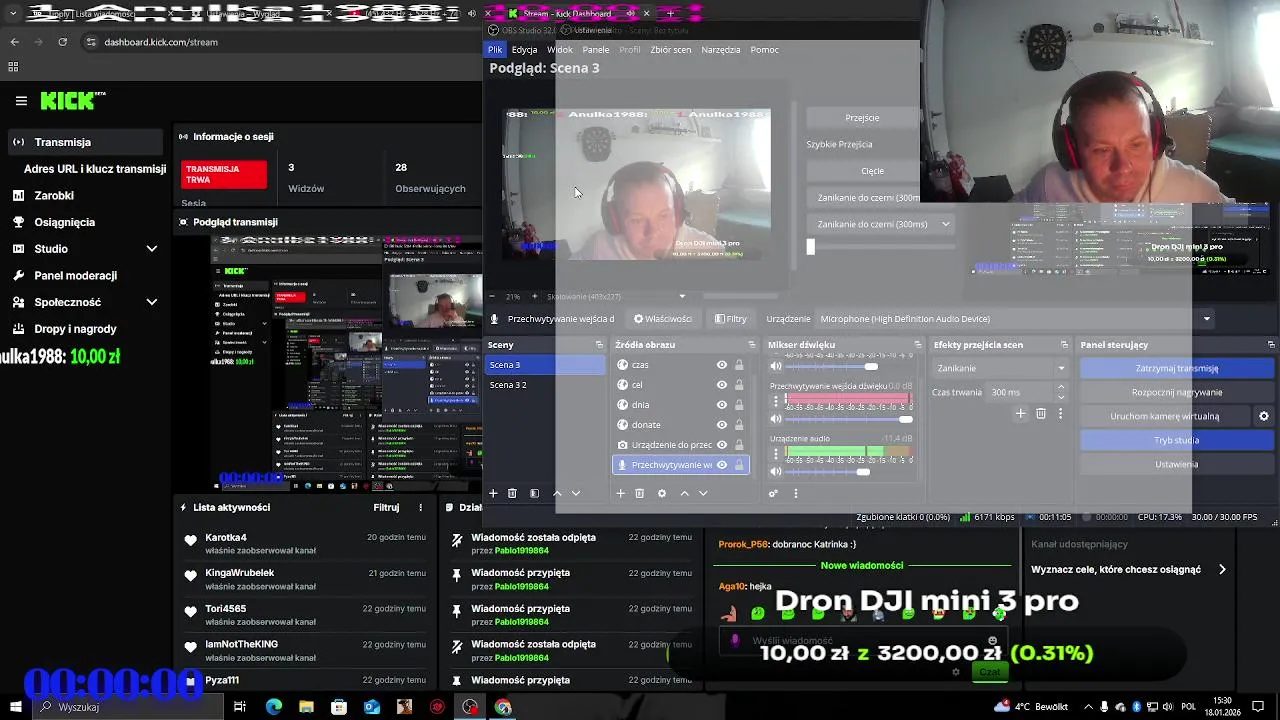Screen dimensions: 1280x720
Task: Add a new scene with the plus icon
Action: coord(493,493)
